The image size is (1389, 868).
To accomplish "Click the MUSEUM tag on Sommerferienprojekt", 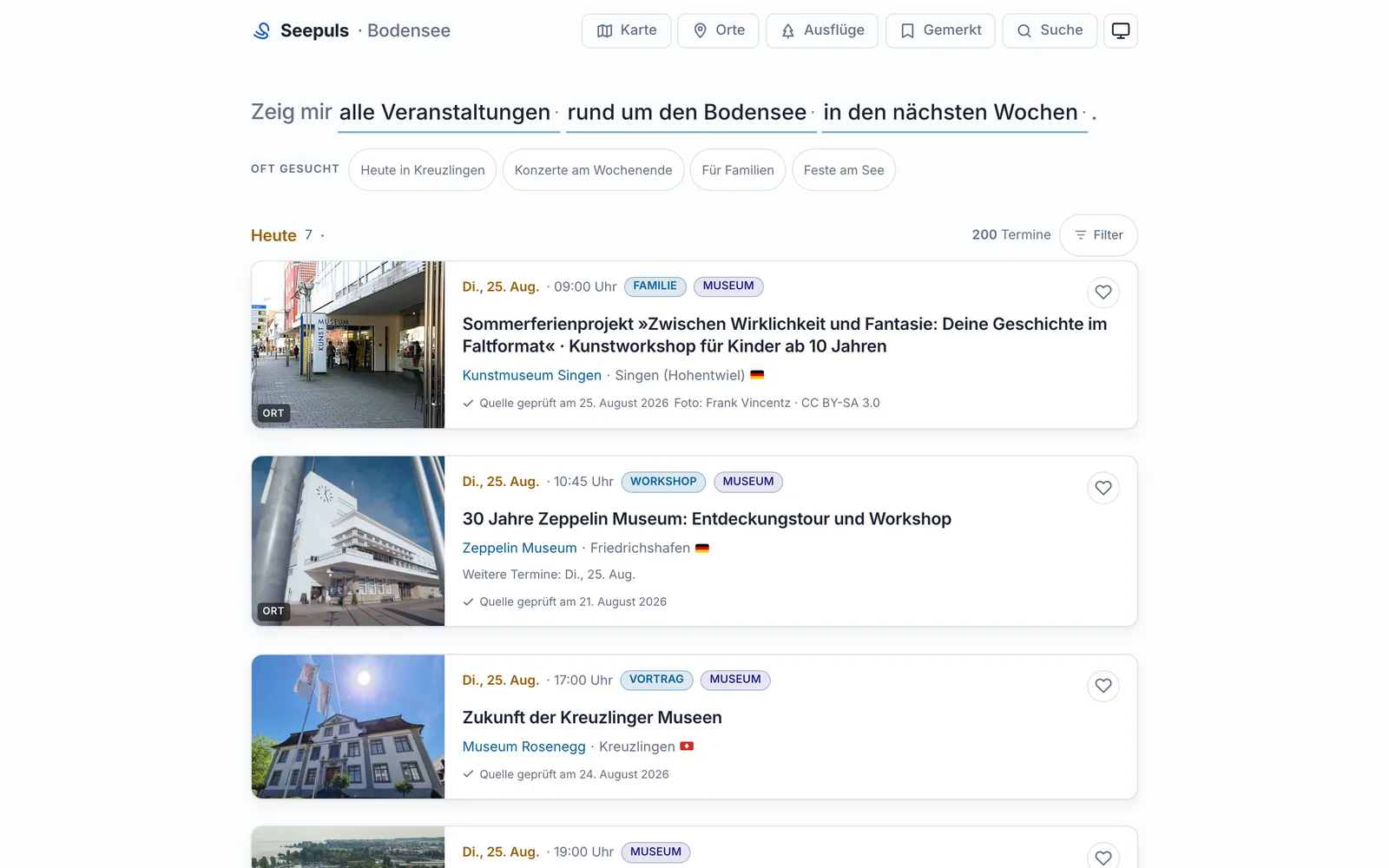I will (x=728, y=286).
